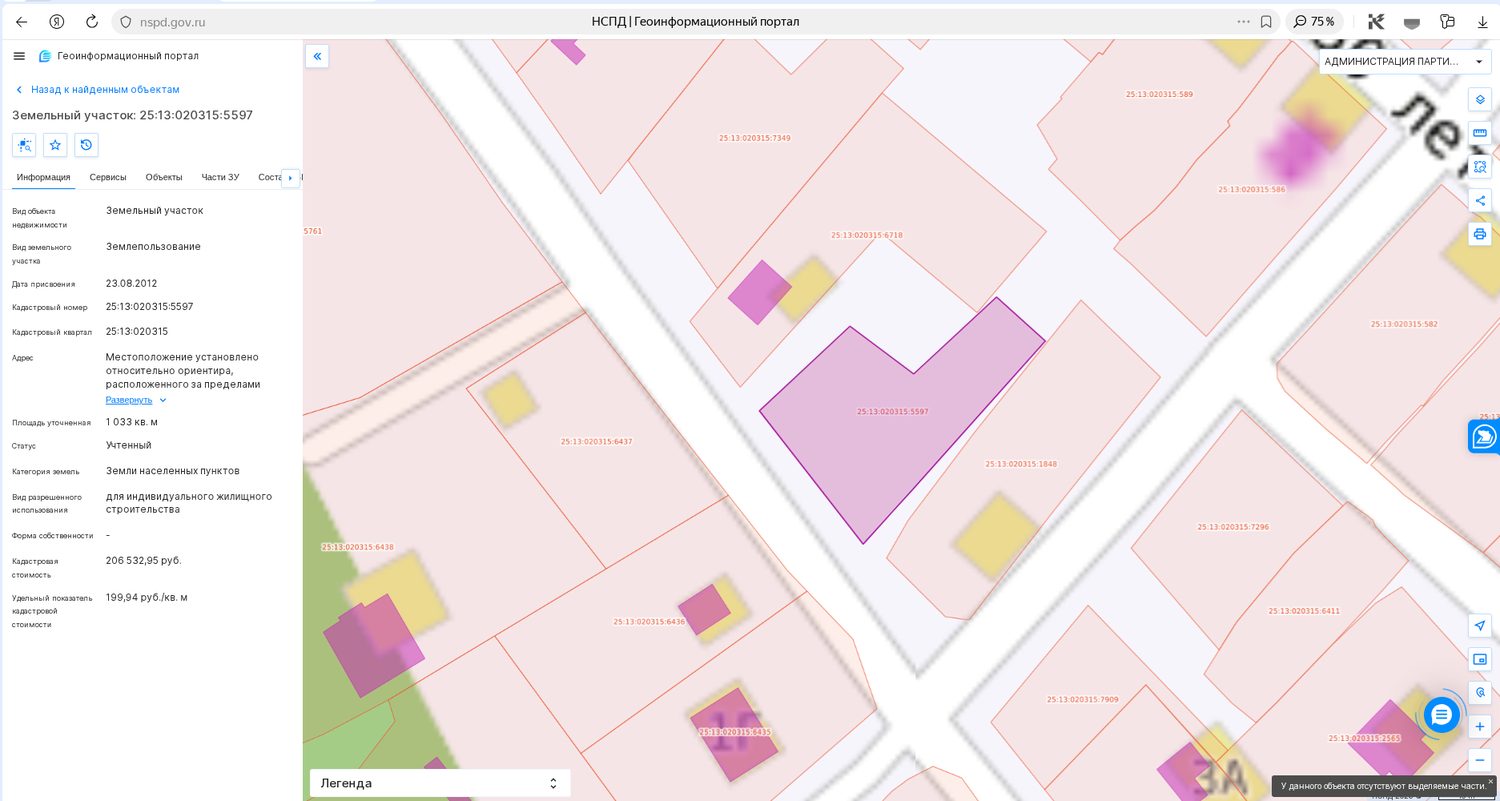Zoom out with the minus button
The height and width of the screenshot is (801, 1500).
coord(1480,760)
